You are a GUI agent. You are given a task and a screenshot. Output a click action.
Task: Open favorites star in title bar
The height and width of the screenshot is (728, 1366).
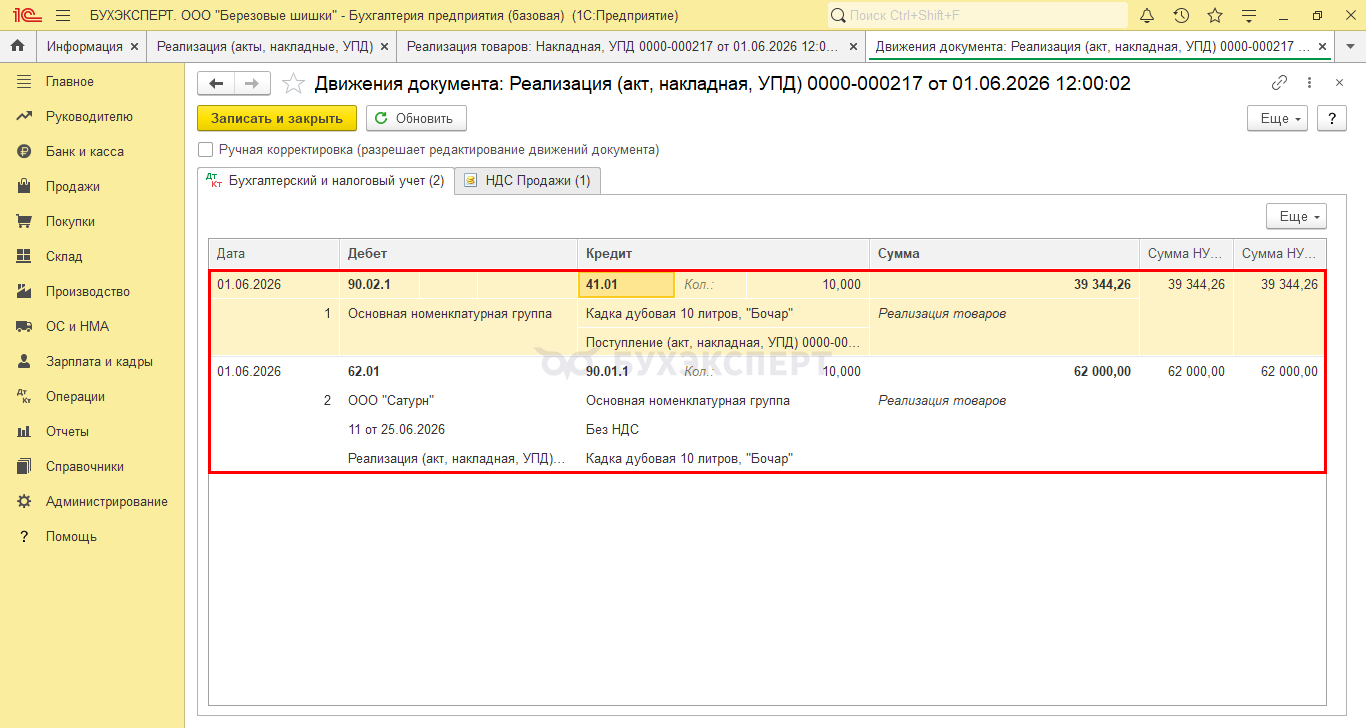[1215, 16]
